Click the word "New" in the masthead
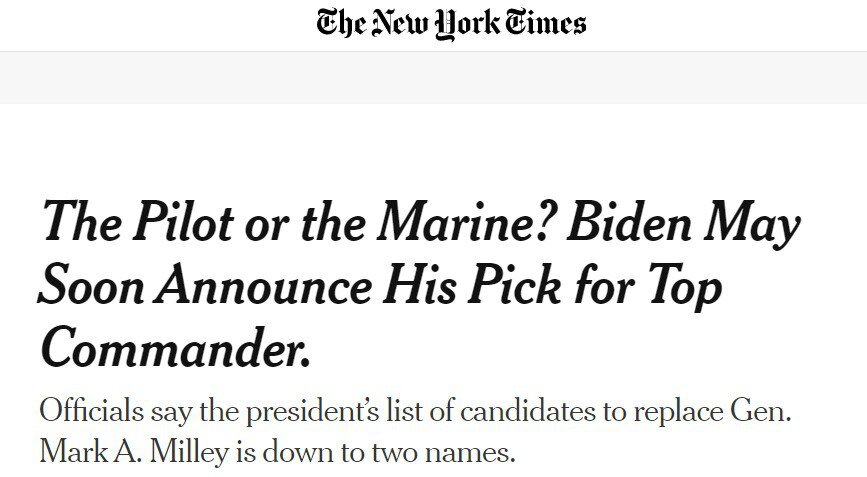This screenshot has width=867, height=477. point(398,24)
